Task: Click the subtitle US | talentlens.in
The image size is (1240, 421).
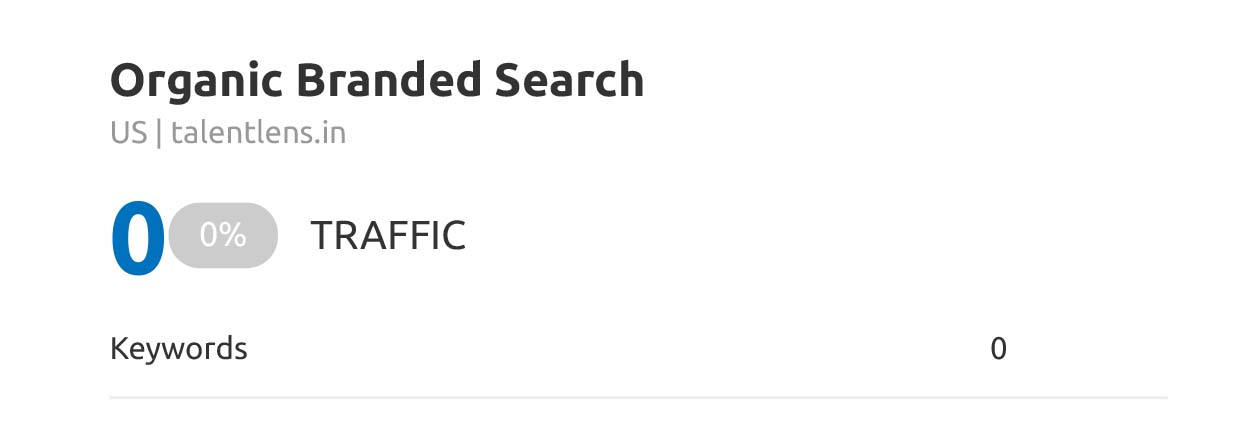Action: (x=228, y=133)
